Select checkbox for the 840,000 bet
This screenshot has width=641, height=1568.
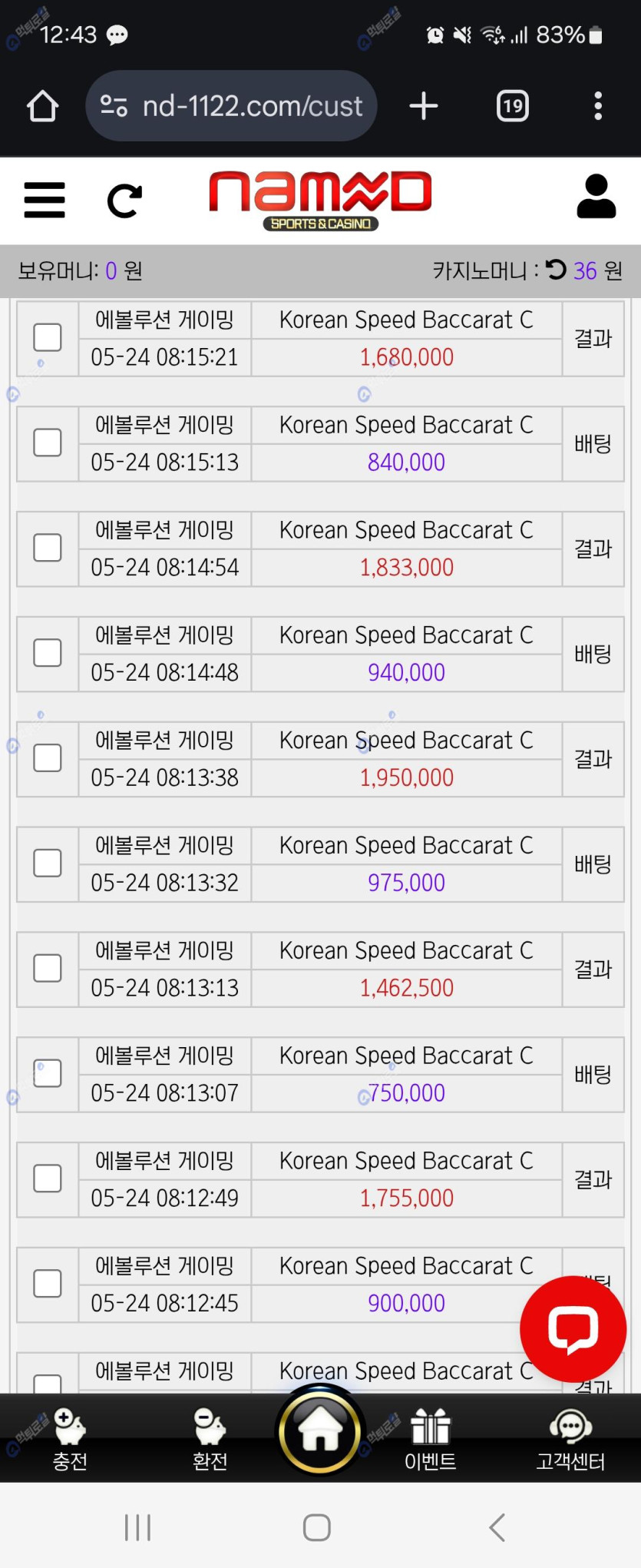pyautogui.click(x=48, y=443)
